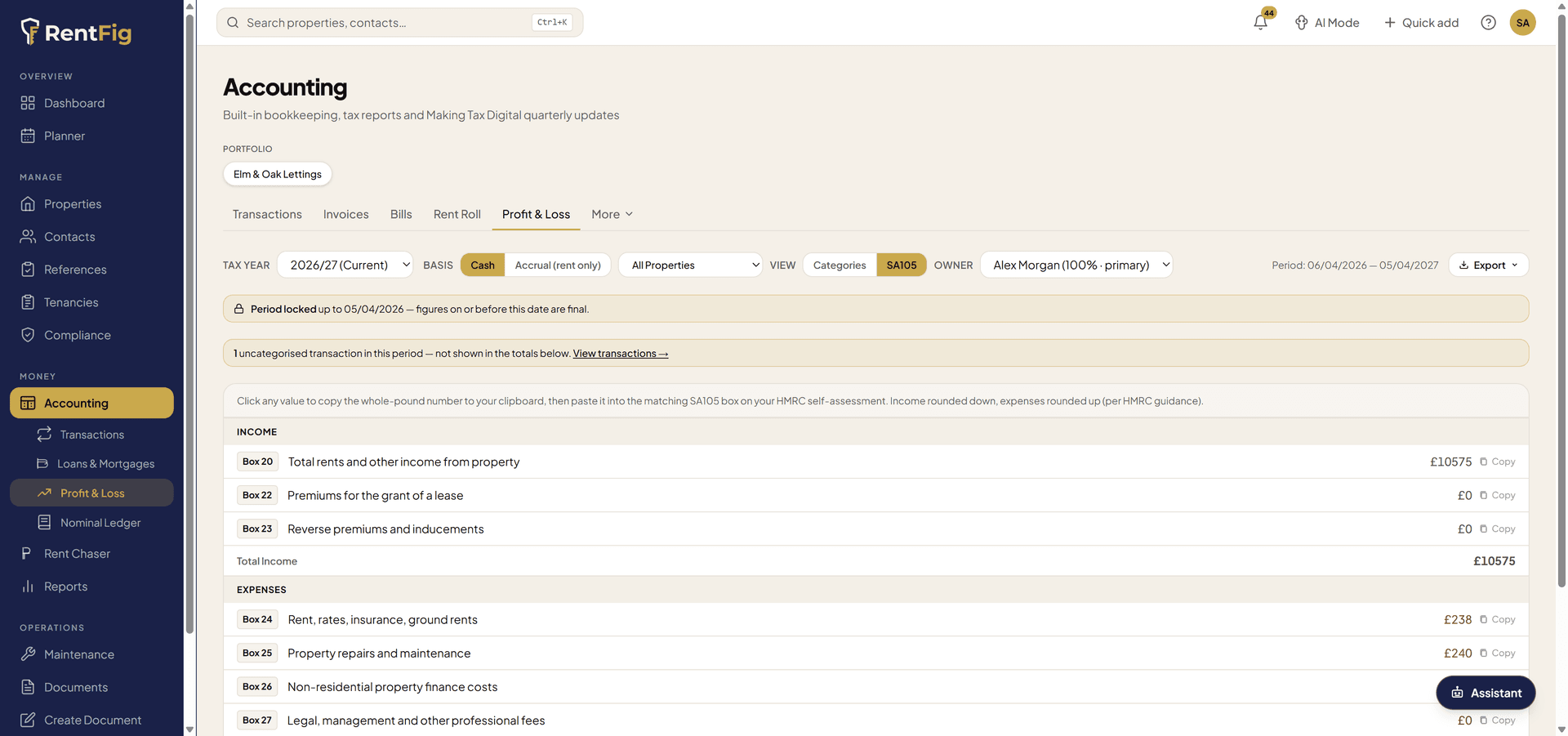Expand the More tab menu
The height and width of the screenshot is (736, 1568).
pyautogui.click(x=612, y=214)
